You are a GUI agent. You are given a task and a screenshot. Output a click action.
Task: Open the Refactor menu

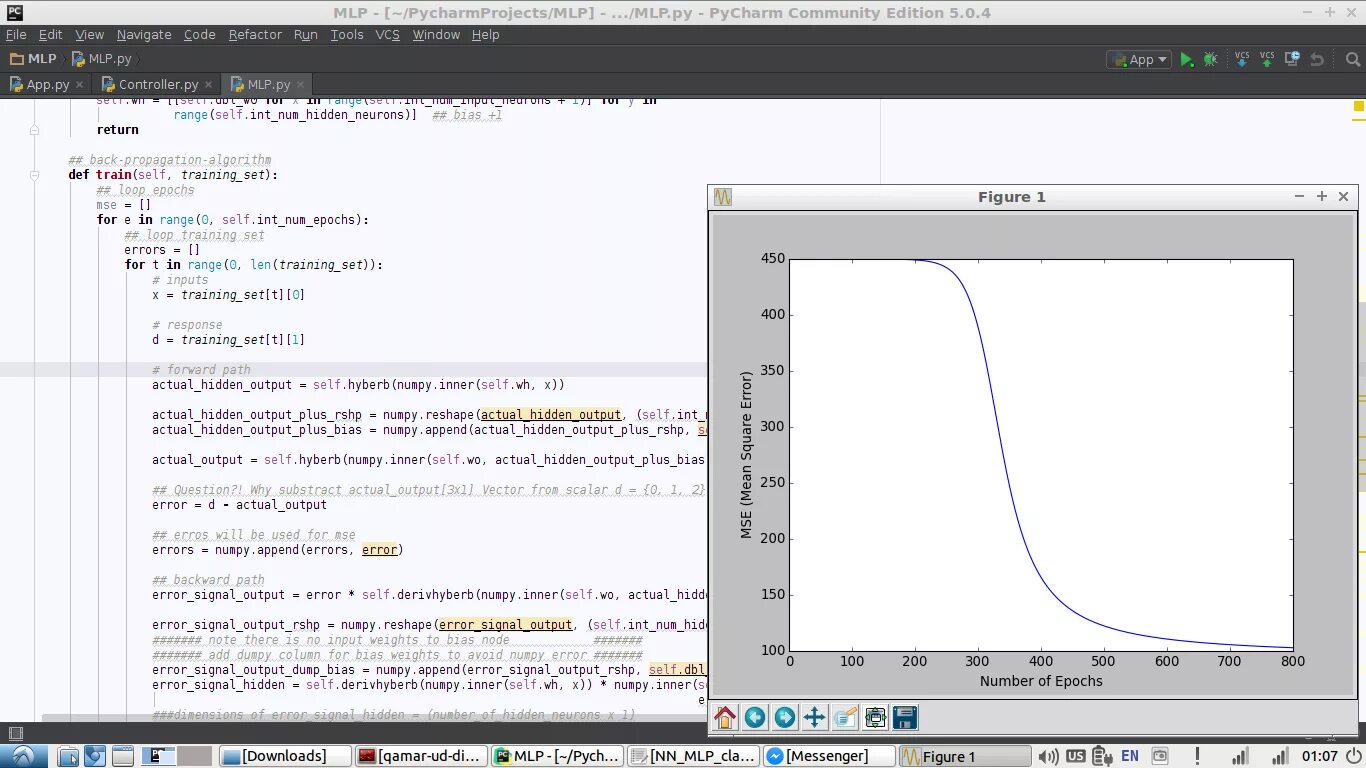pyautogui.click(x=255, y=34)
